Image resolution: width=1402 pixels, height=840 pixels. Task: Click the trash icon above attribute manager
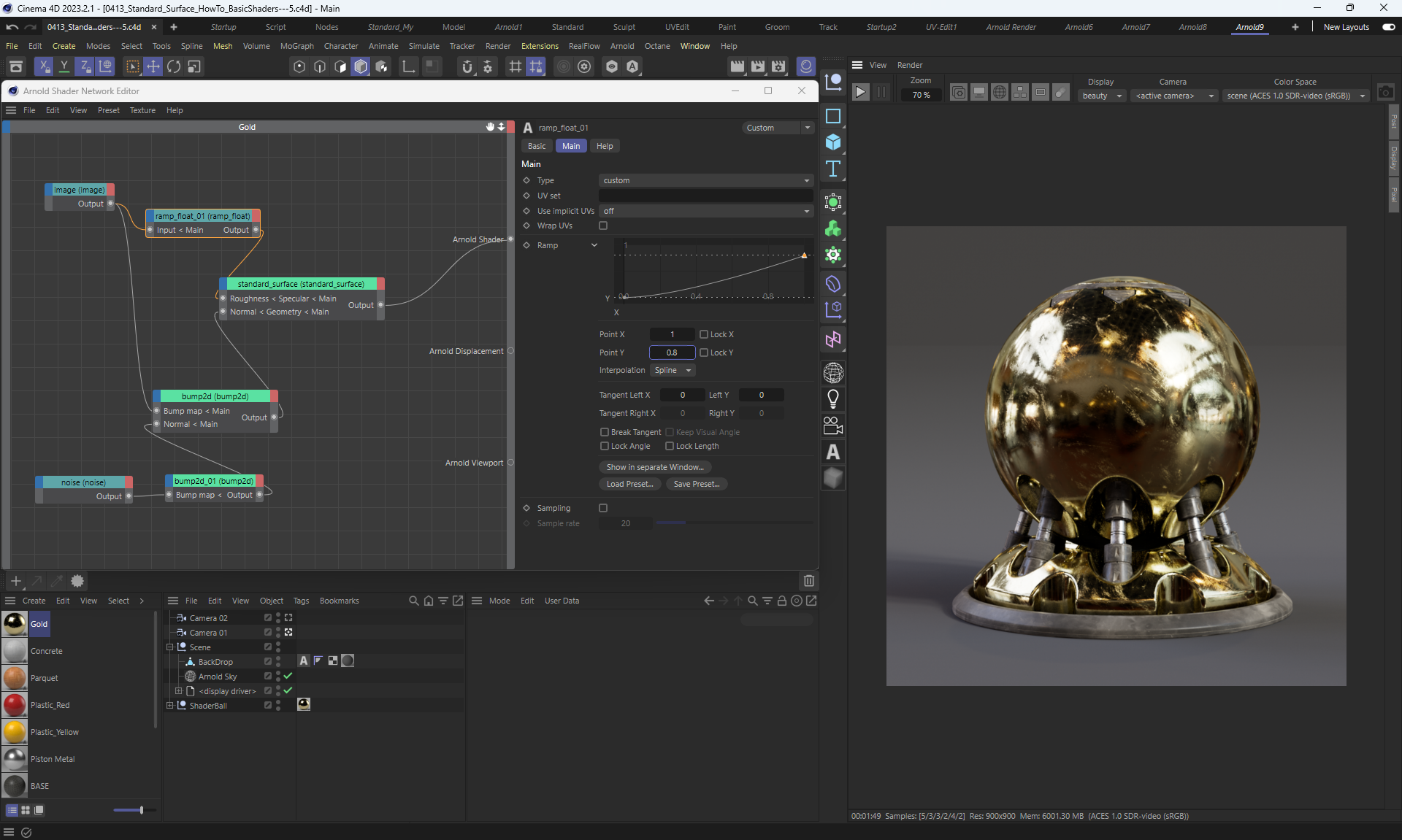pos(808,581)
